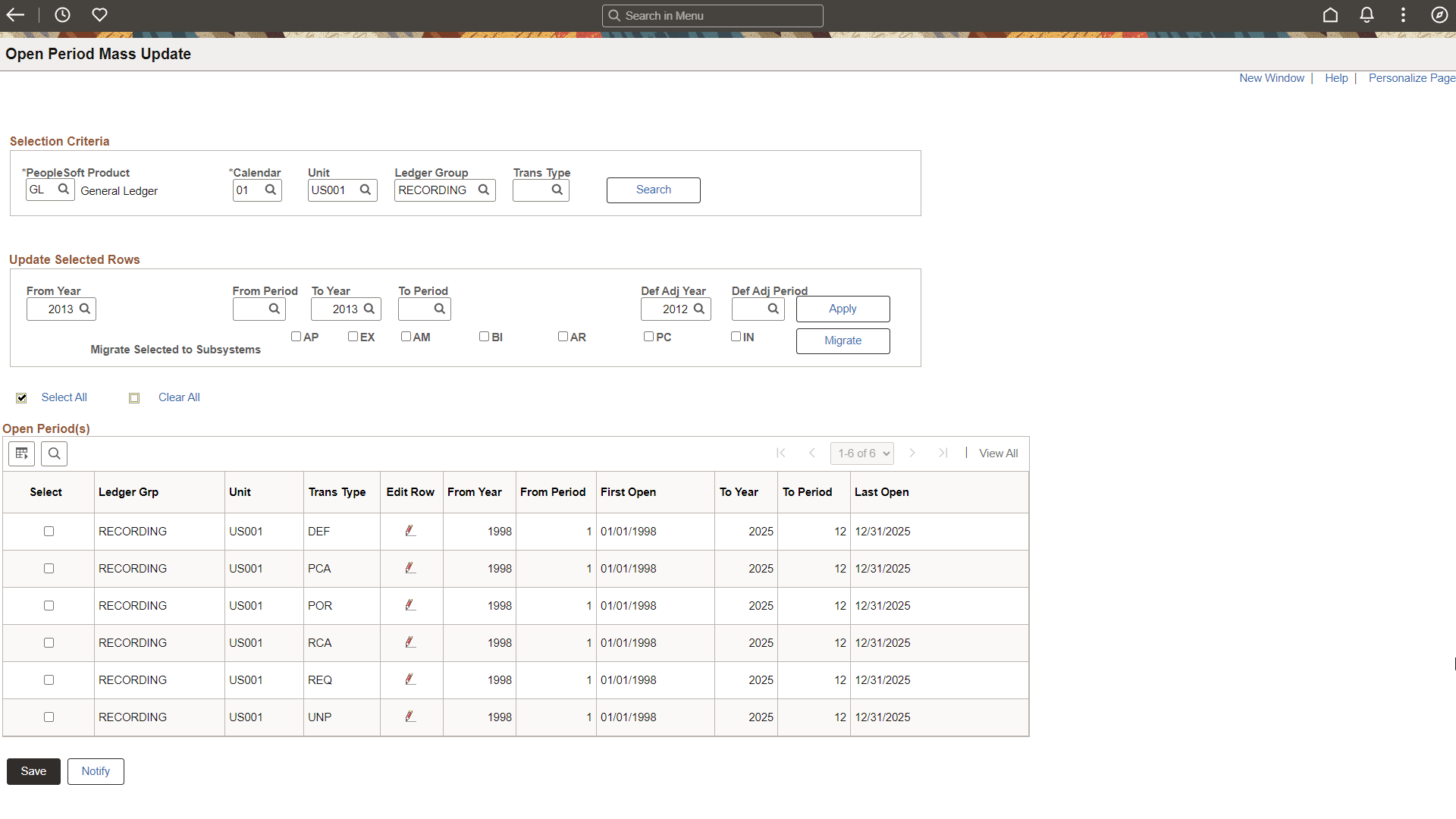Open the 1-6 of 6 rows dropdown

862,453
